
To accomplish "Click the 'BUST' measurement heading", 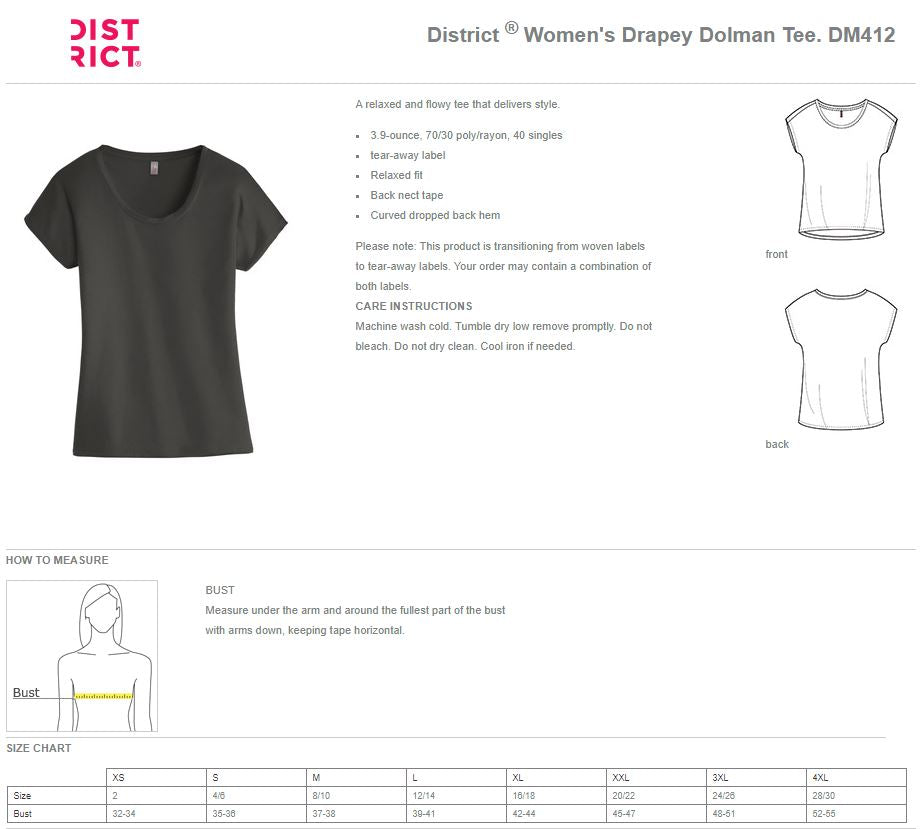I will [220, 590].
